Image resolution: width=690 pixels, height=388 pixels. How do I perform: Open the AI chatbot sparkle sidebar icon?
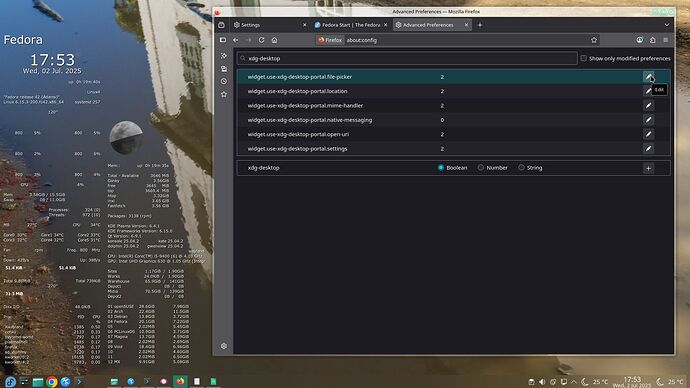[x=224, y=56]
